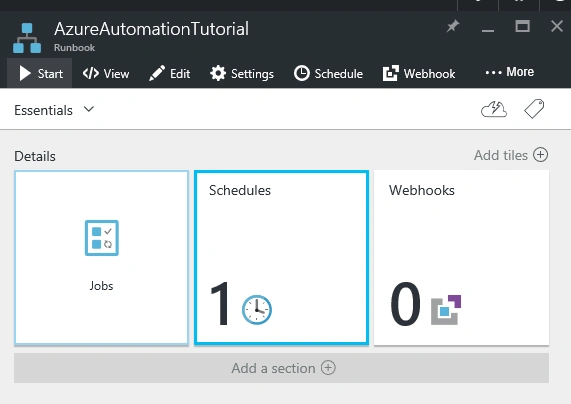Click Add tiles plus button
571x404 pixels.
coord(540,155)
